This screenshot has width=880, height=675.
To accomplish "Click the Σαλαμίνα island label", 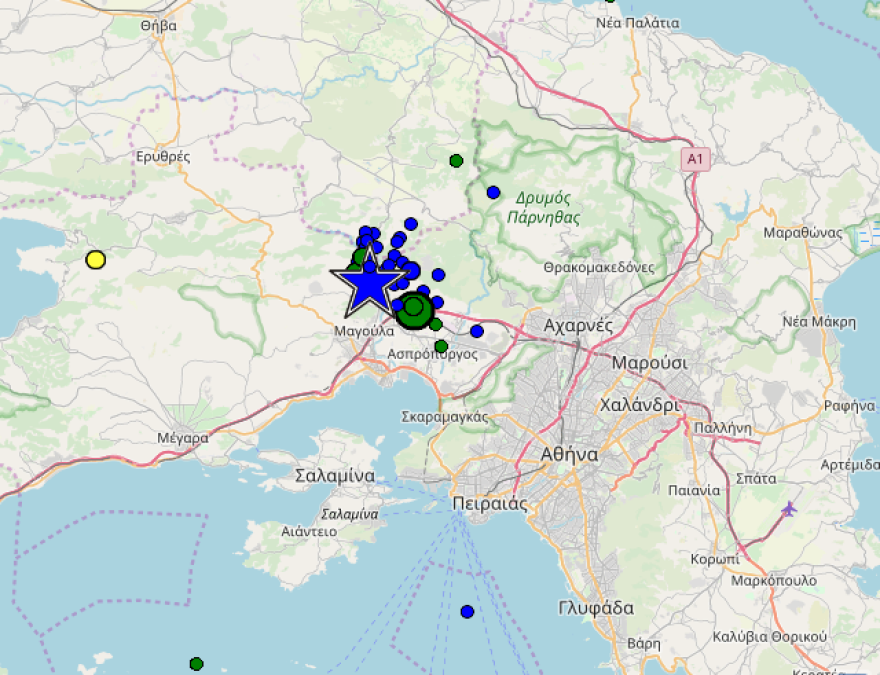I will click(335, 476).
